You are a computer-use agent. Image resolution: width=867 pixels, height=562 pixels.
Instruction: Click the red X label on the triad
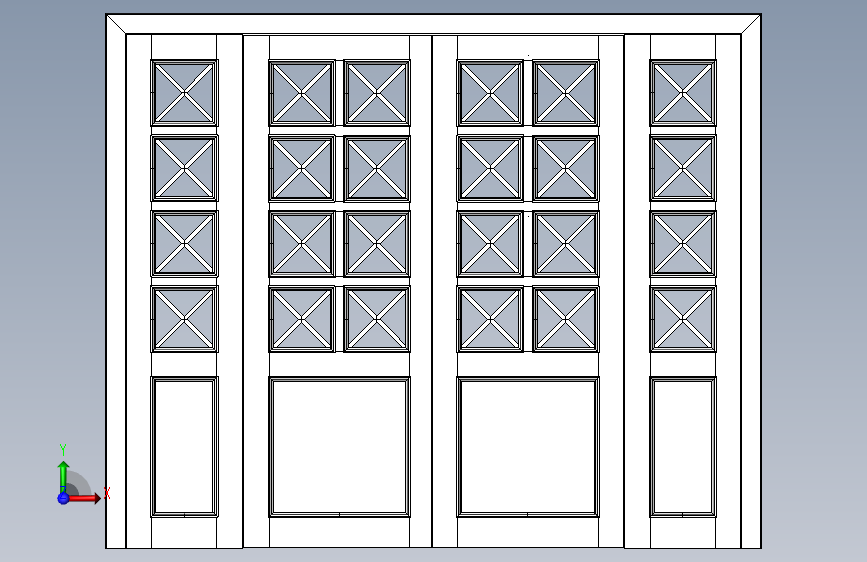[107, 493]
